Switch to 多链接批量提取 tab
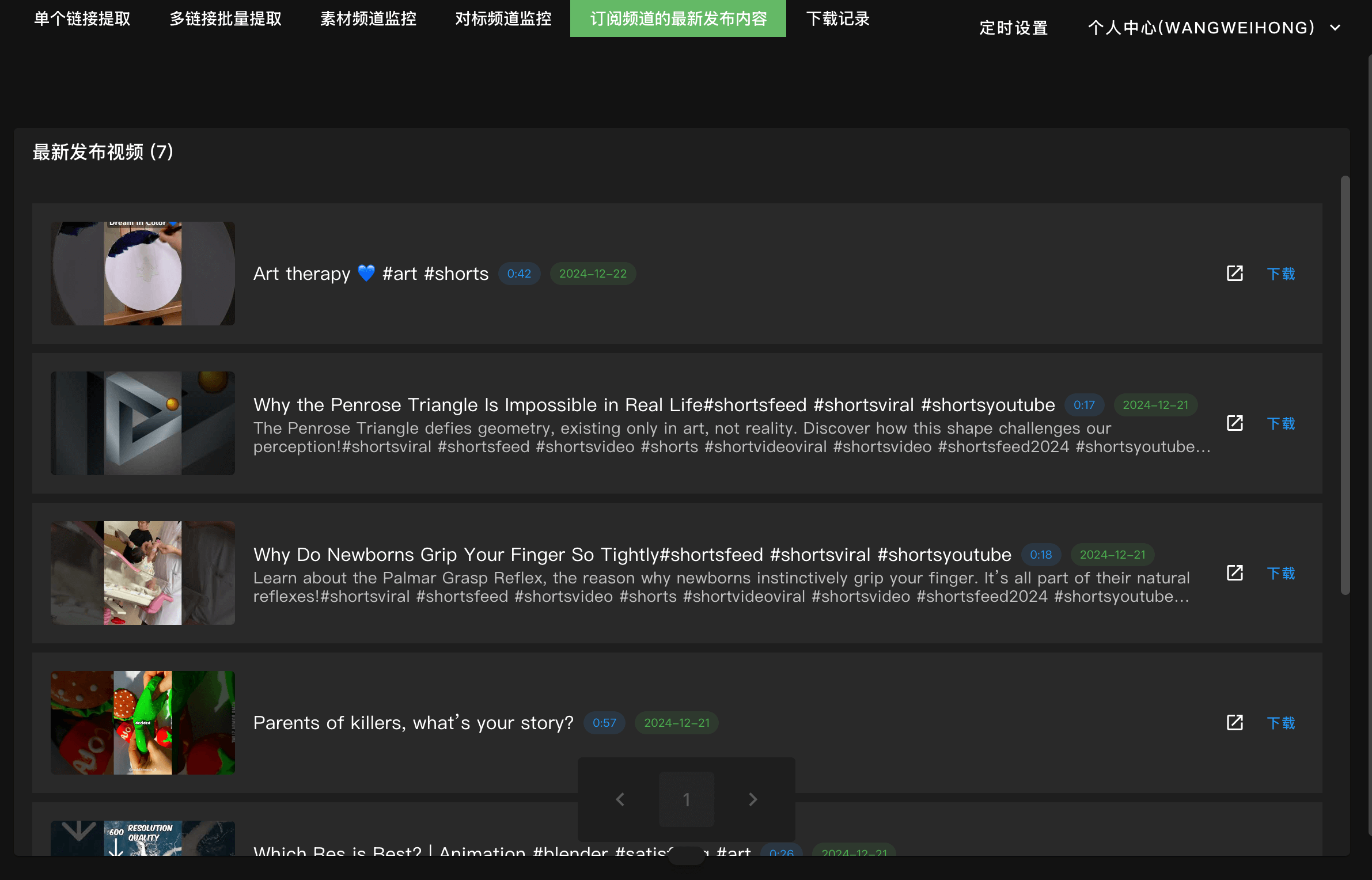Screen dimensions: 1372x880 tap(225, 18)
